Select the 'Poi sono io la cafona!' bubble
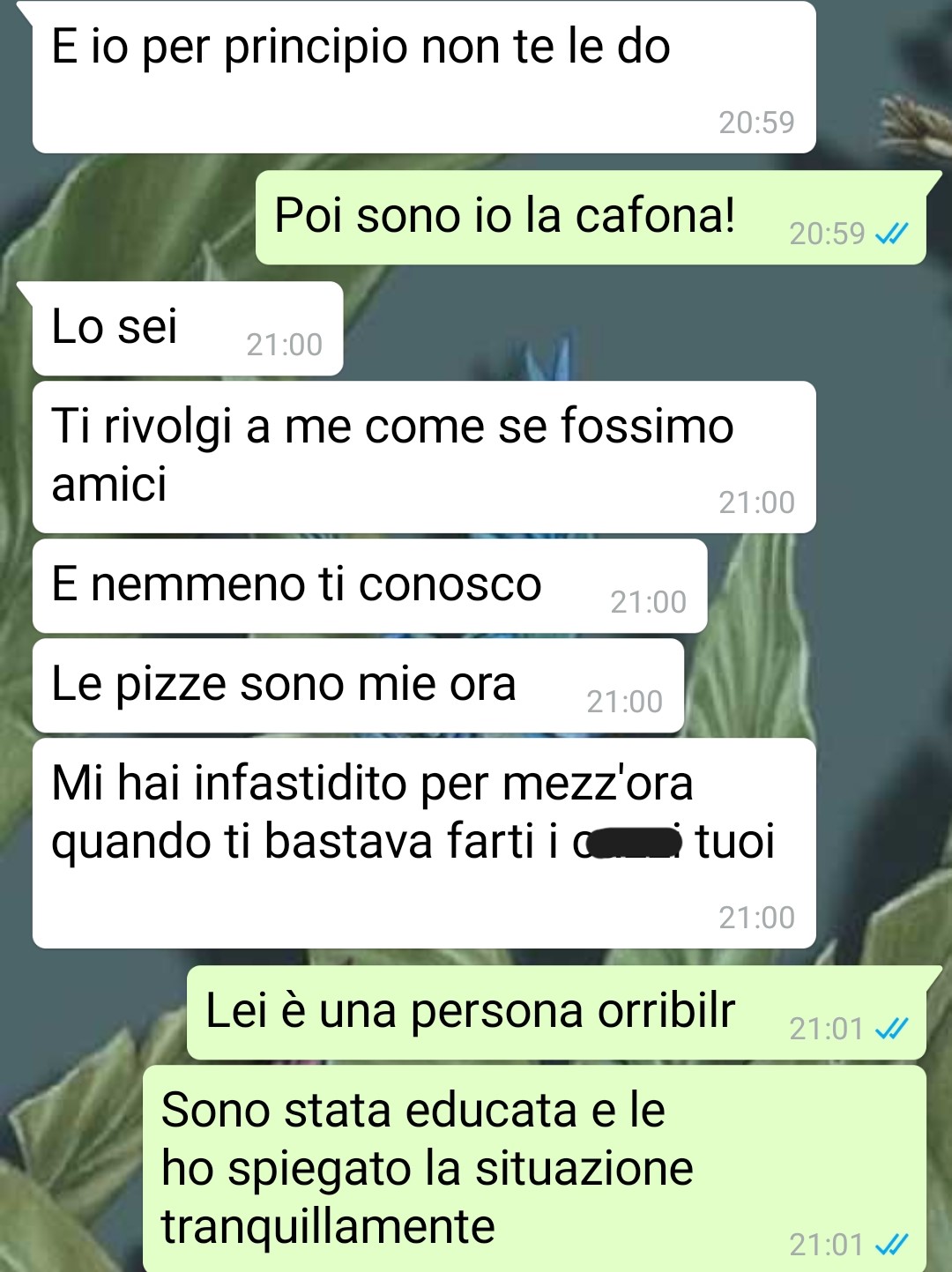The image size is (952, 1272). (x=591, y=218)
